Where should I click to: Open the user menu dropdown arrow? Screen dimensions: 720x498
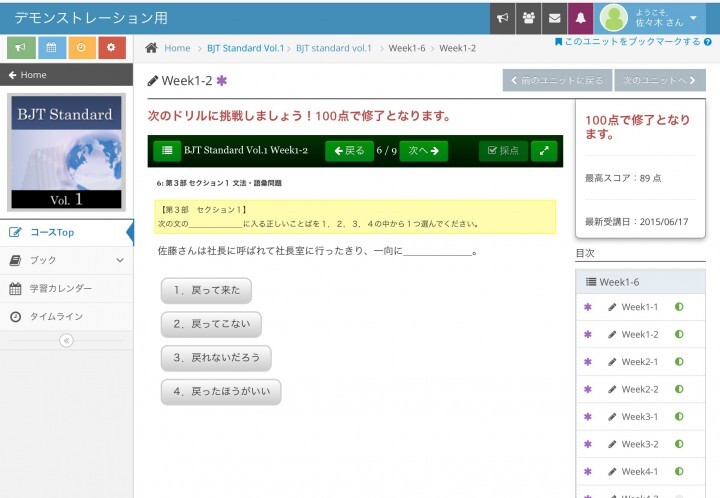pos(693,18)
